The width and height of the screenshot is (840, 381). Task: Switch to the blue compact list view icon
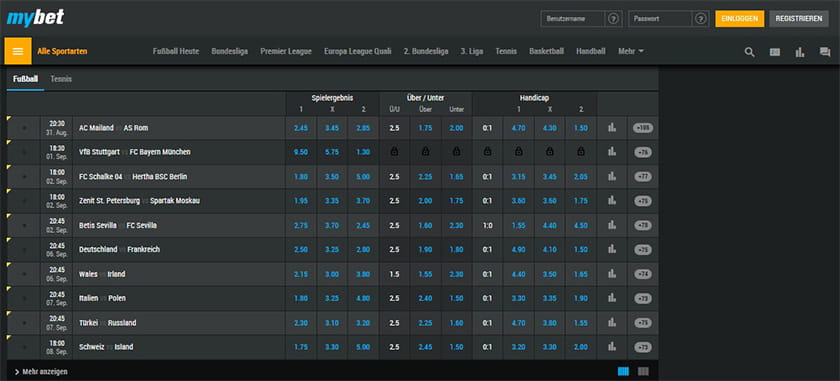click(623, 371)
